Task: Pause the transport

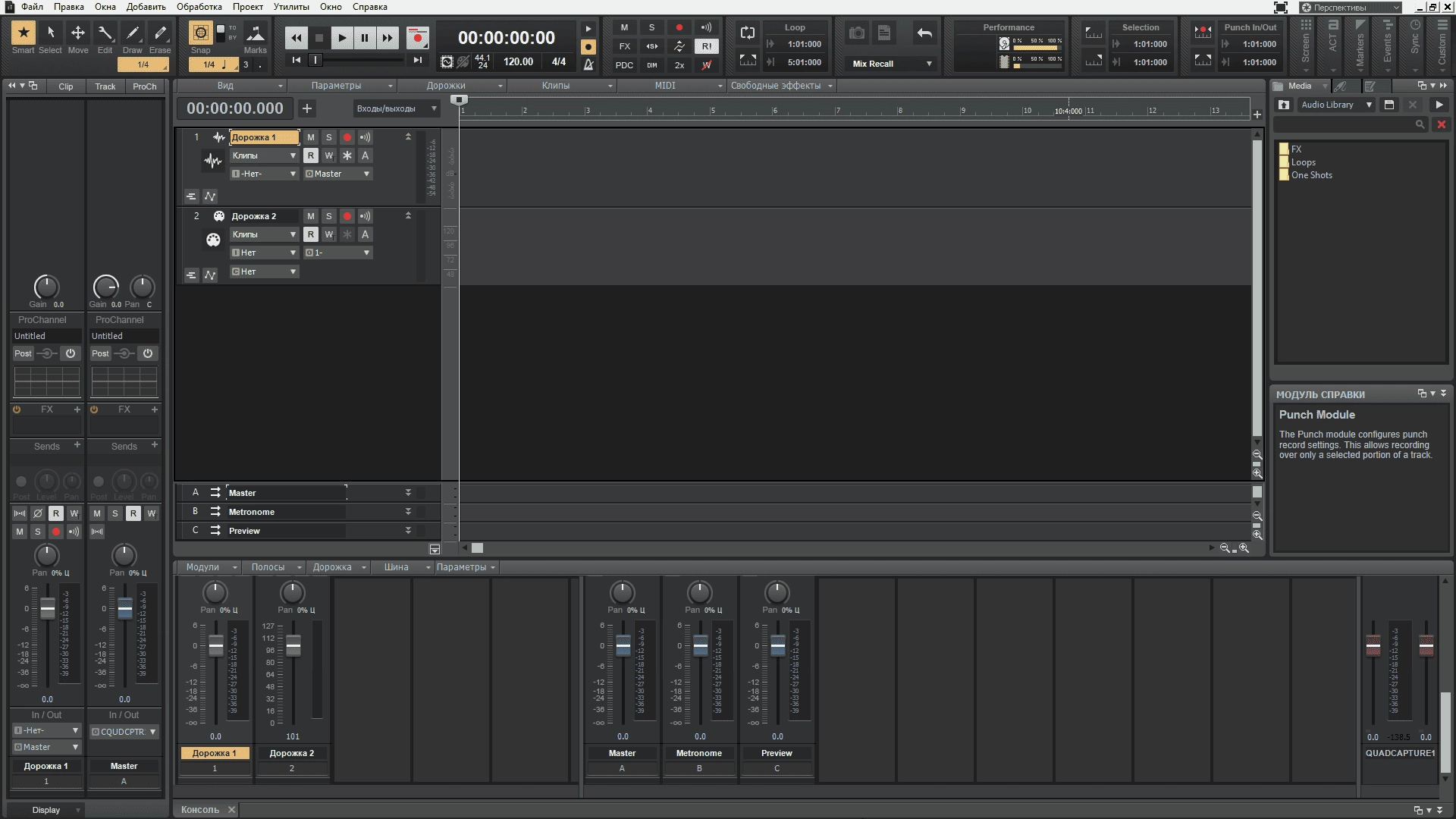Action: [x=365, y=37]
